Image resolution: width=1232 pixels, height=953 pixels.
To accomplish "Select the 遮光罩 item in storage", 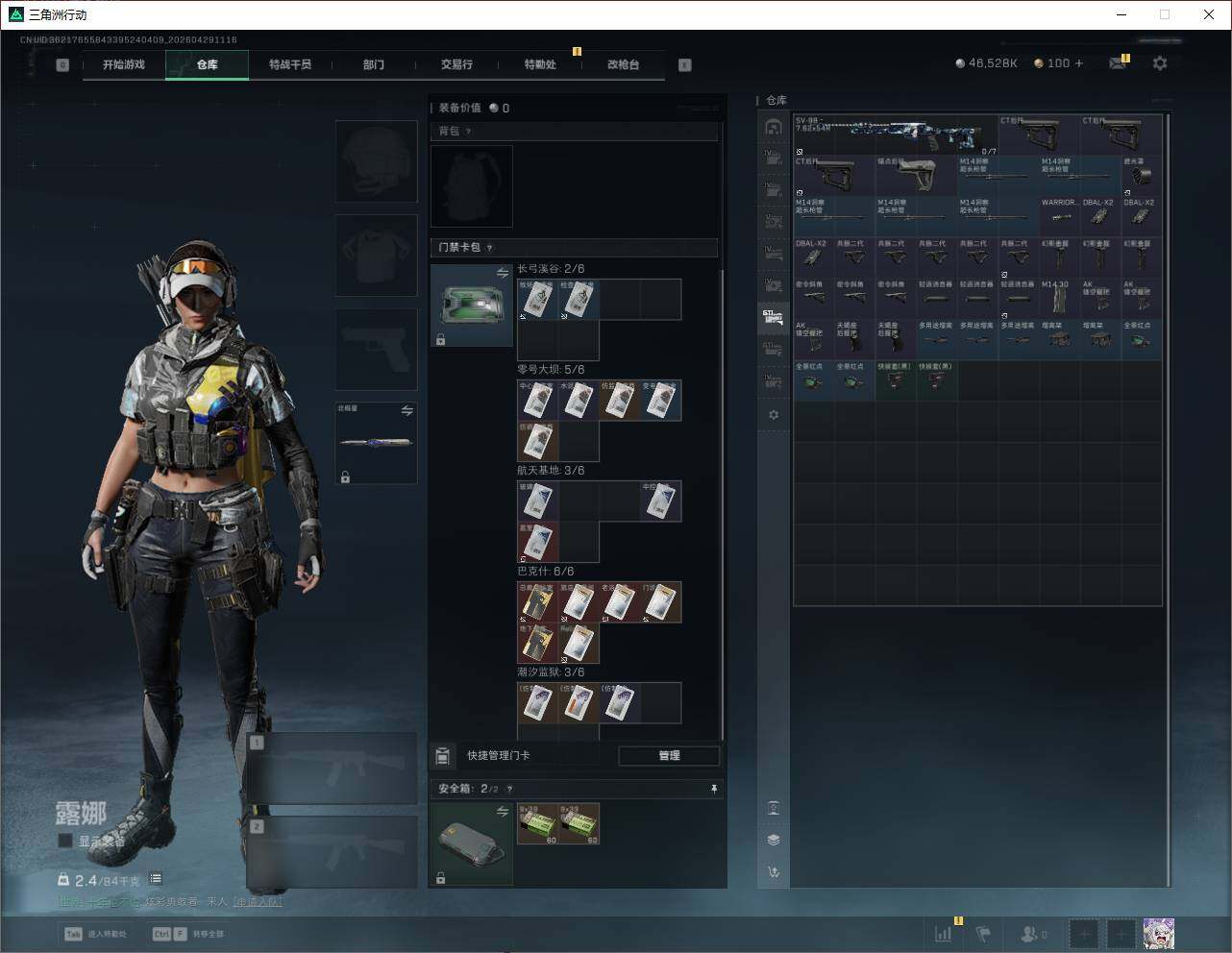I will (x=1142, y=176).
